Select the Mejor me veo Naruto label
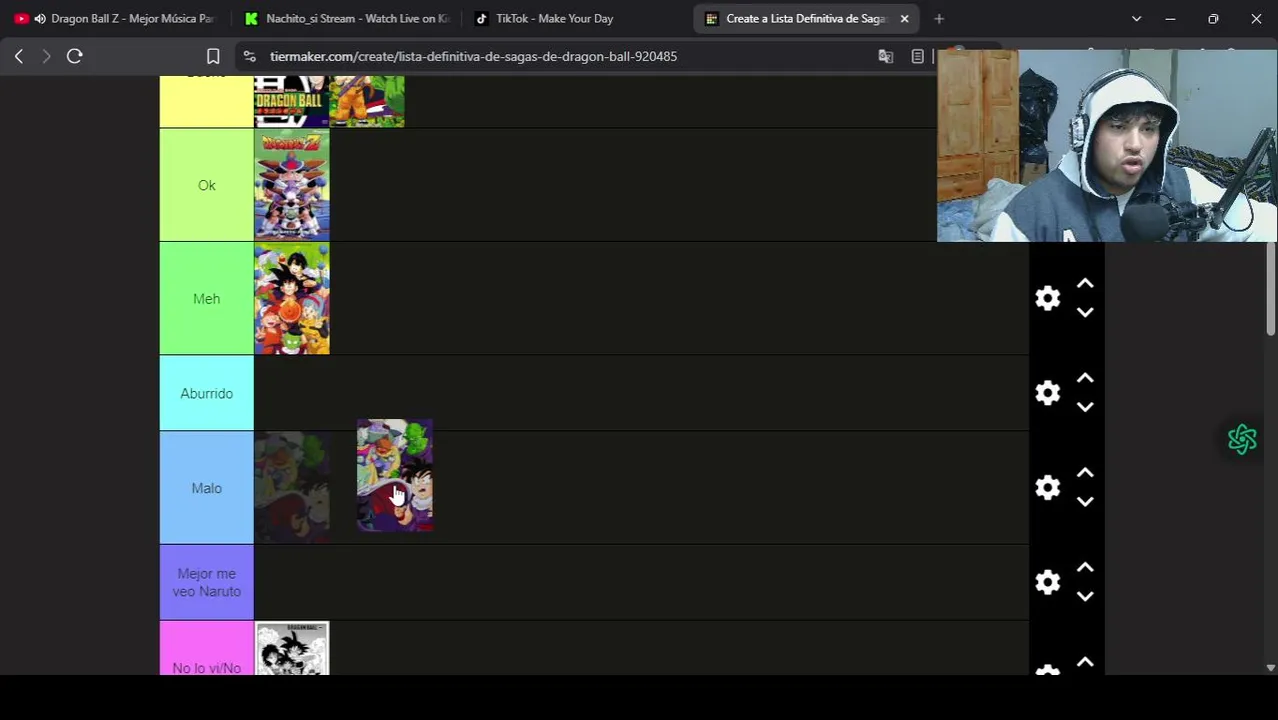This screenshot has height=720, width=1278. click(x=206, y=582)
